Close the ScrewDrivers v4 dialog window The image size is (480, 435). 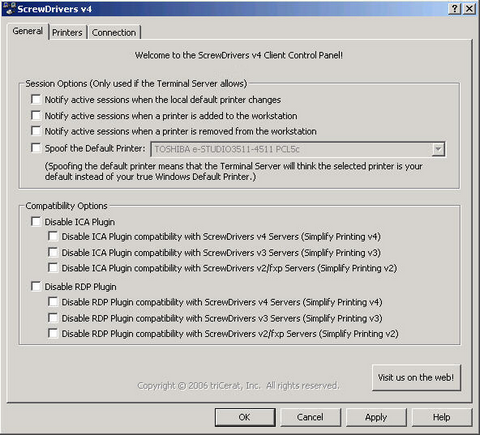pyautogui.click(x=469, y=8)
